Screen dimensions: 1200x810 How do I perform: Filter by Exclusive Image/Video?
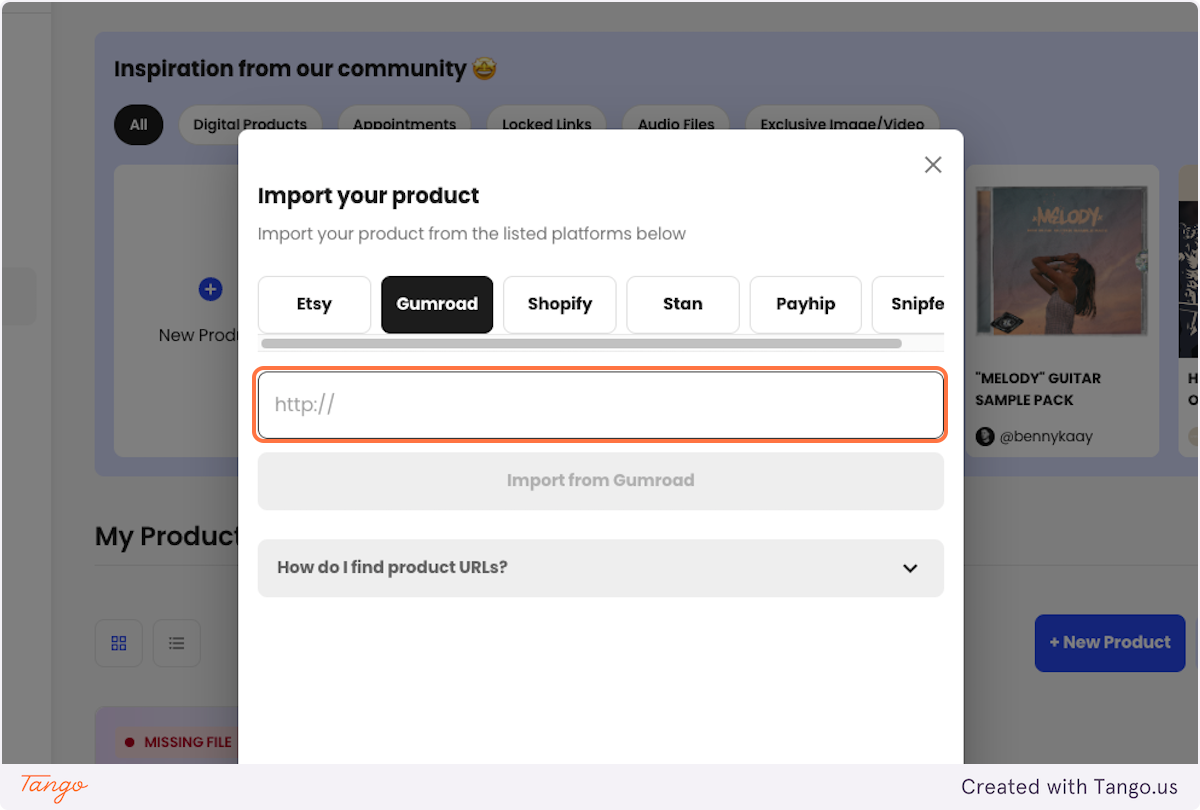(x=842, y=125)
